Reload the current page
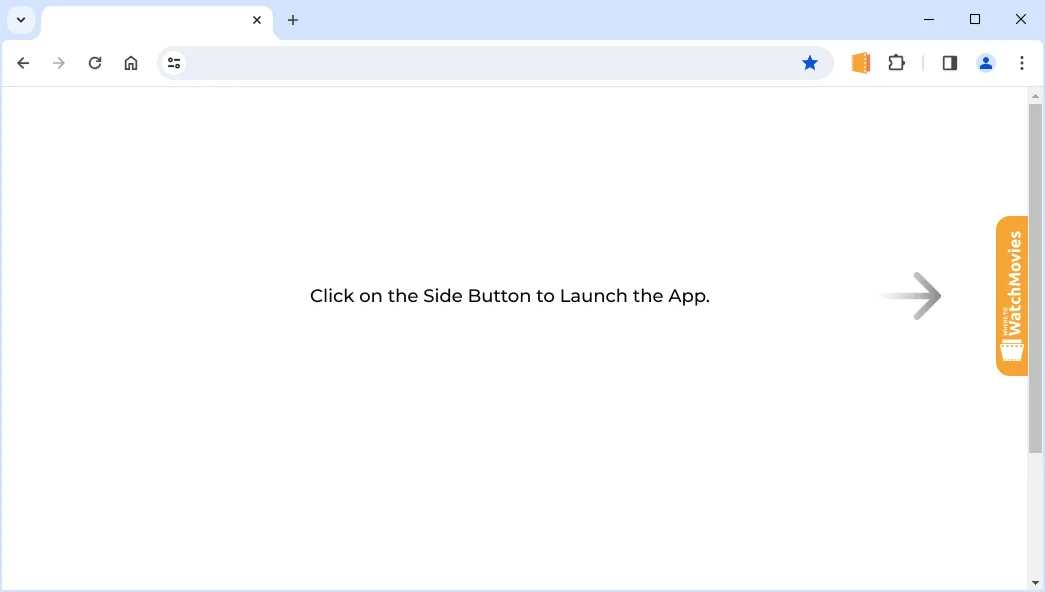Image resolution: width=1045 pixels, height=592 pixels. coord(95,63)
